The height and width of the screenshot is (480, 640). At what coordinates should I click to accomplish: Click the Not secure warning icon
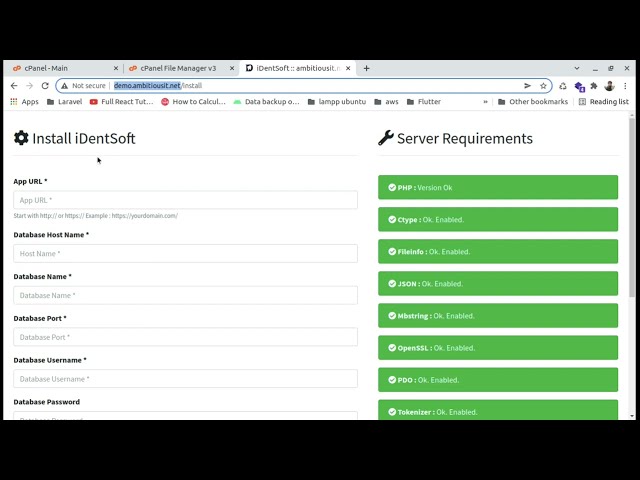click(64, 86)
